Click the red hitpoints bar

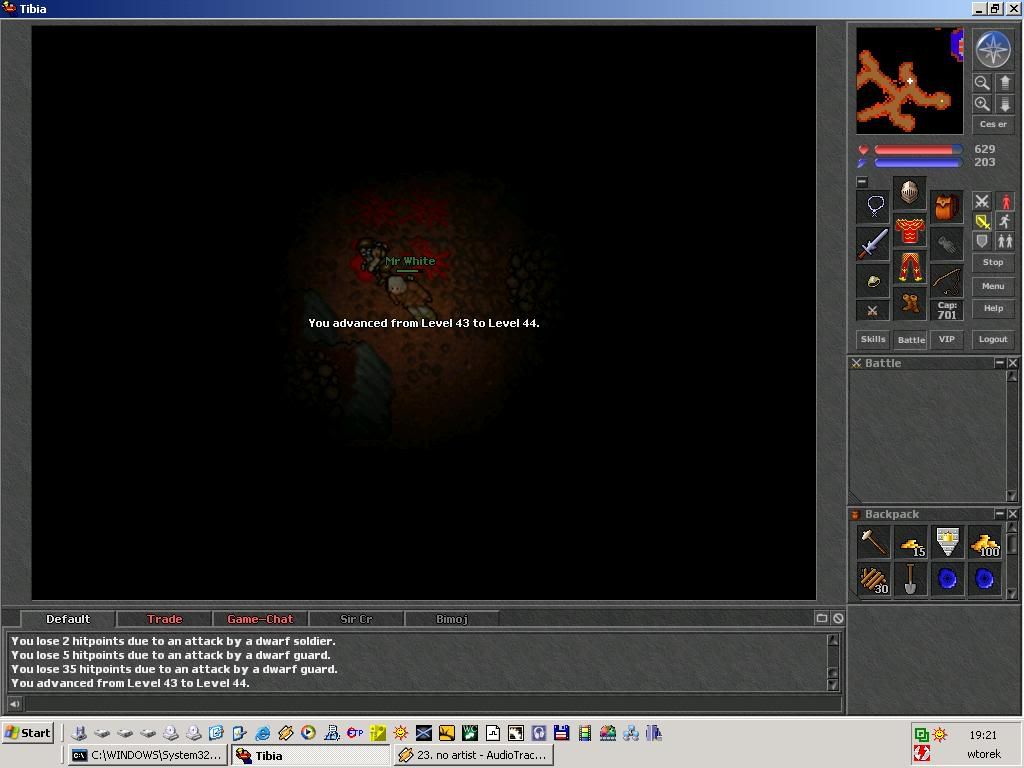click(918, 150)
